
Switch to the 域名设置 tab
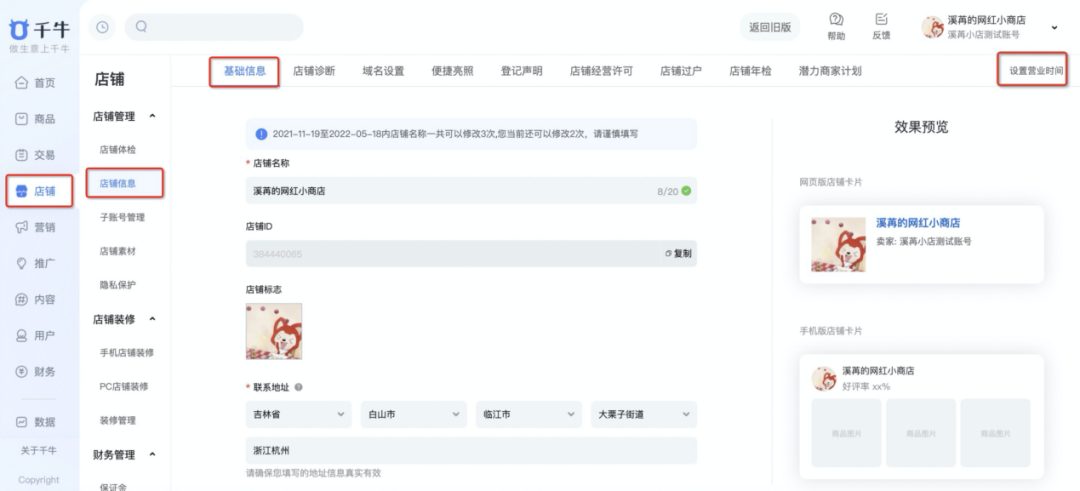[383, 71]
